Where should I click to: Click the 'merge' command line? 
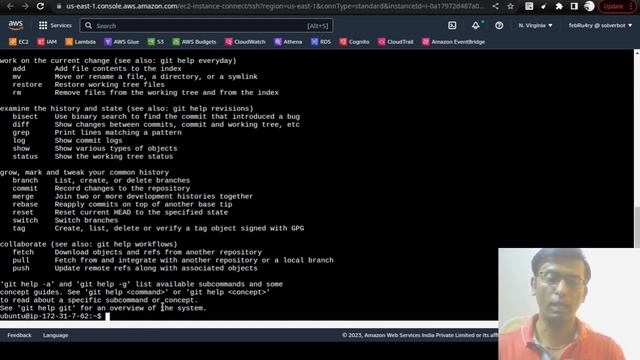click(133, 196)
